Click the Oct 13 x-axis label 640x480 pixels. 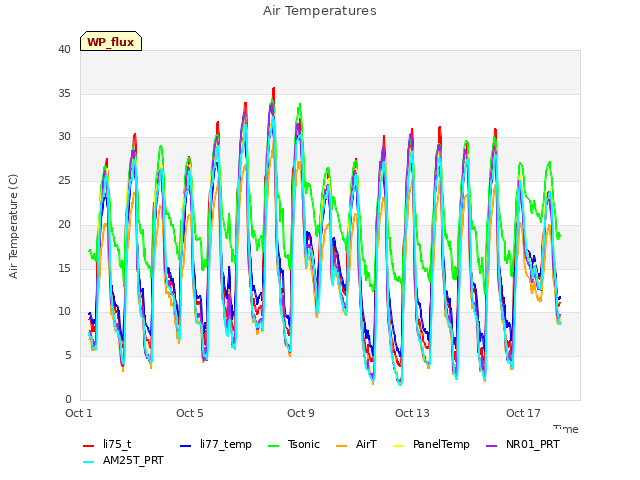[x=412, y=413]
